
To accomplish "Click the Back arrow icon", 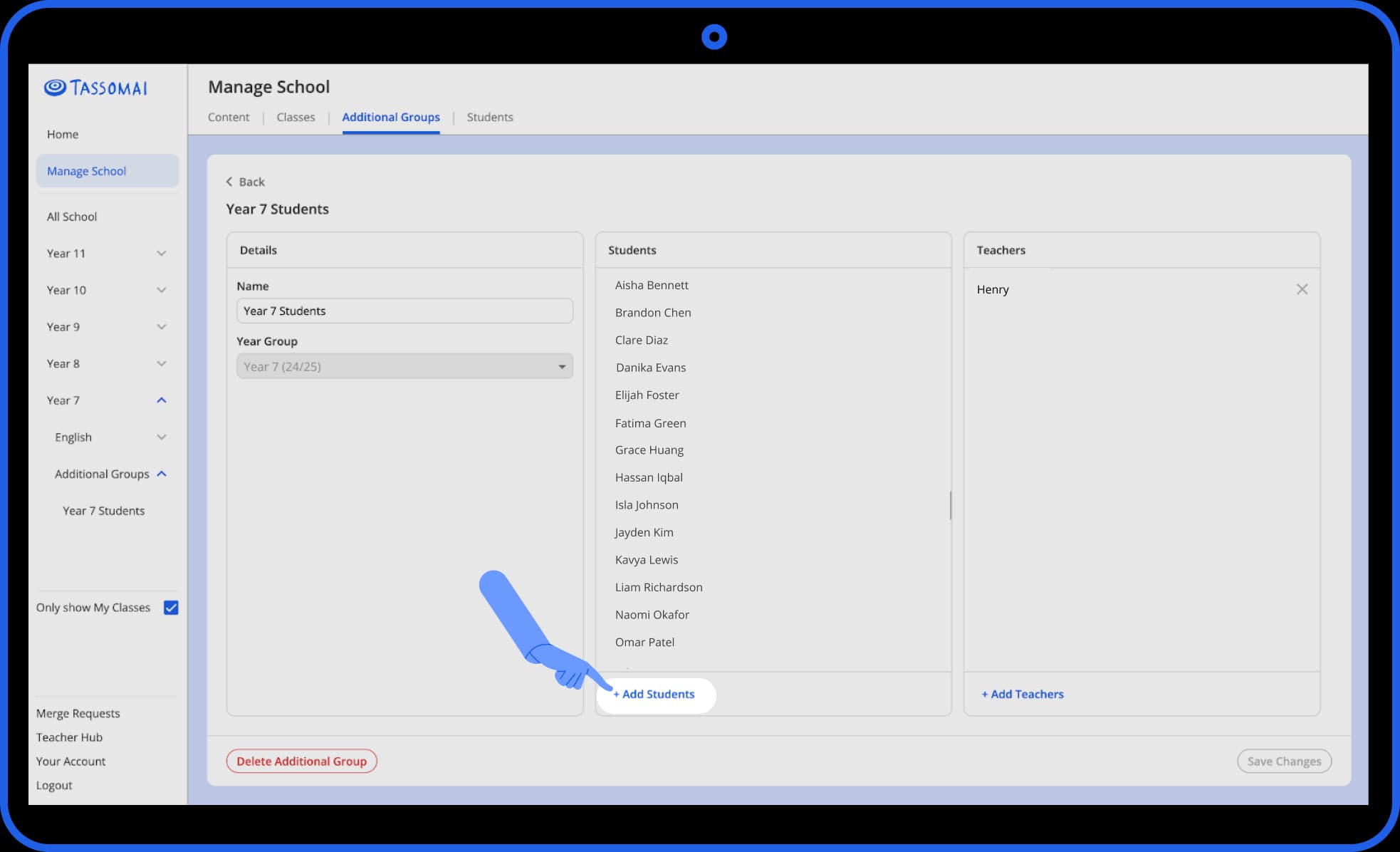I will (x=229, y=182).
